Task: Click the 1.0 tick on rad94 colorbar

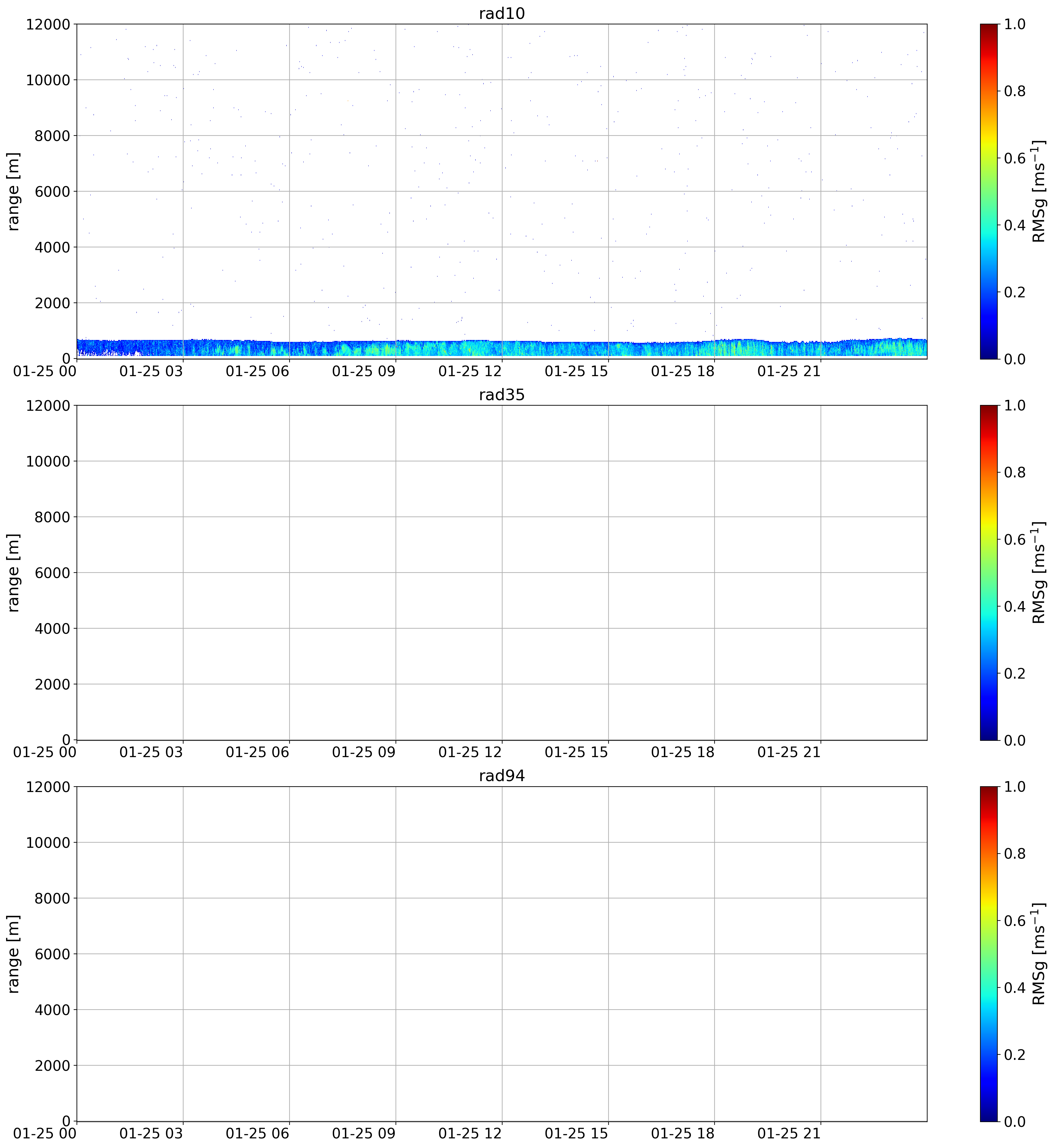Action: point(1015,787)
